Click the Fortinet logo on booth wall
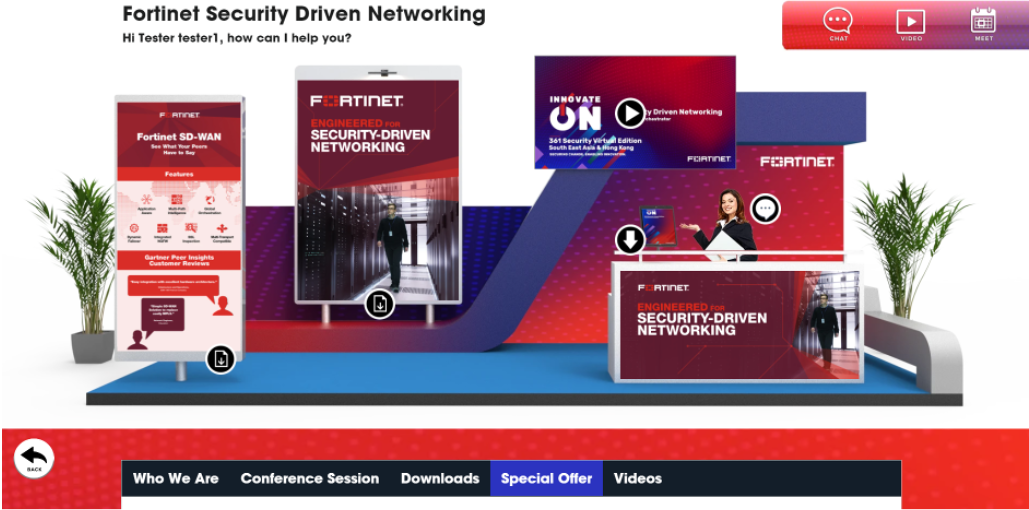The width and height of the screenshot is (1029, 510). (x=797, y=161)
